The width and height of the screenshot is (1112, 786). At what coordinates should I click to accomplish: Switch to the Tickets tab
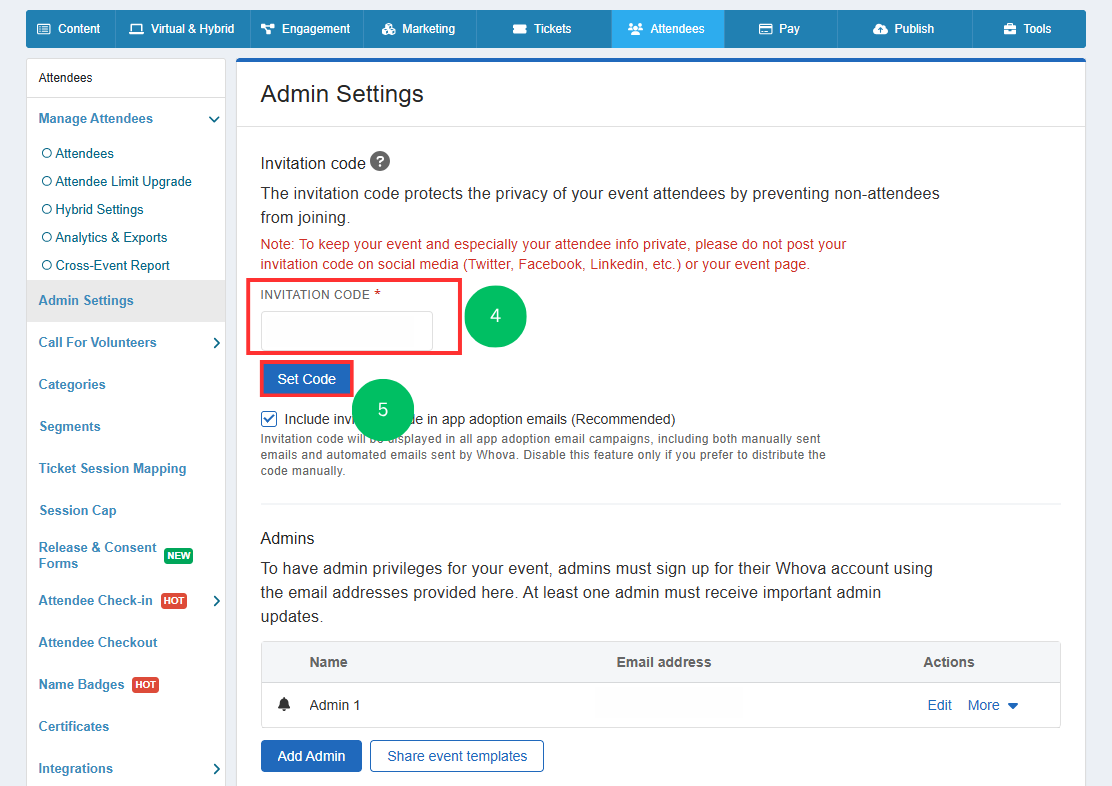pos(543,29)
